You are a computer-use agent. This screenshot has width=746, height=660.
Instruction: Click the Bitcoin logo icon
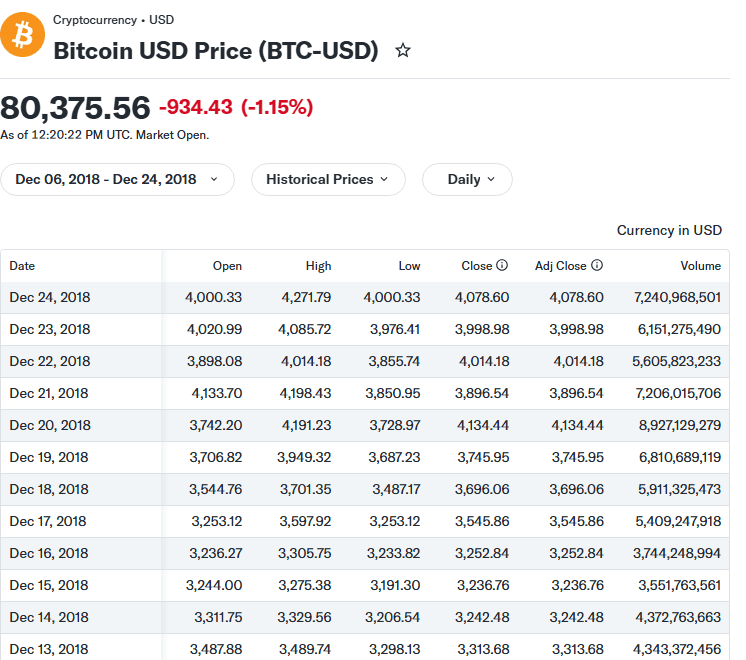coord(22,35)
